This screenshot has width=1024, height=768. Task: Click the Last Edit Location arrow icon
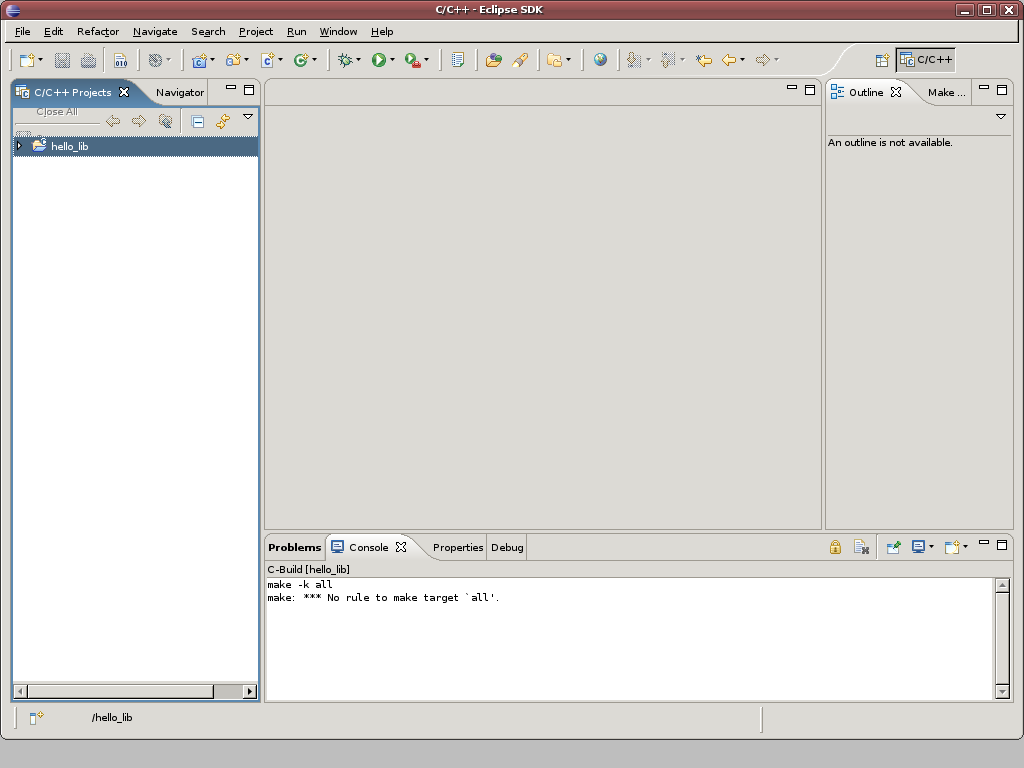(703, 60)
